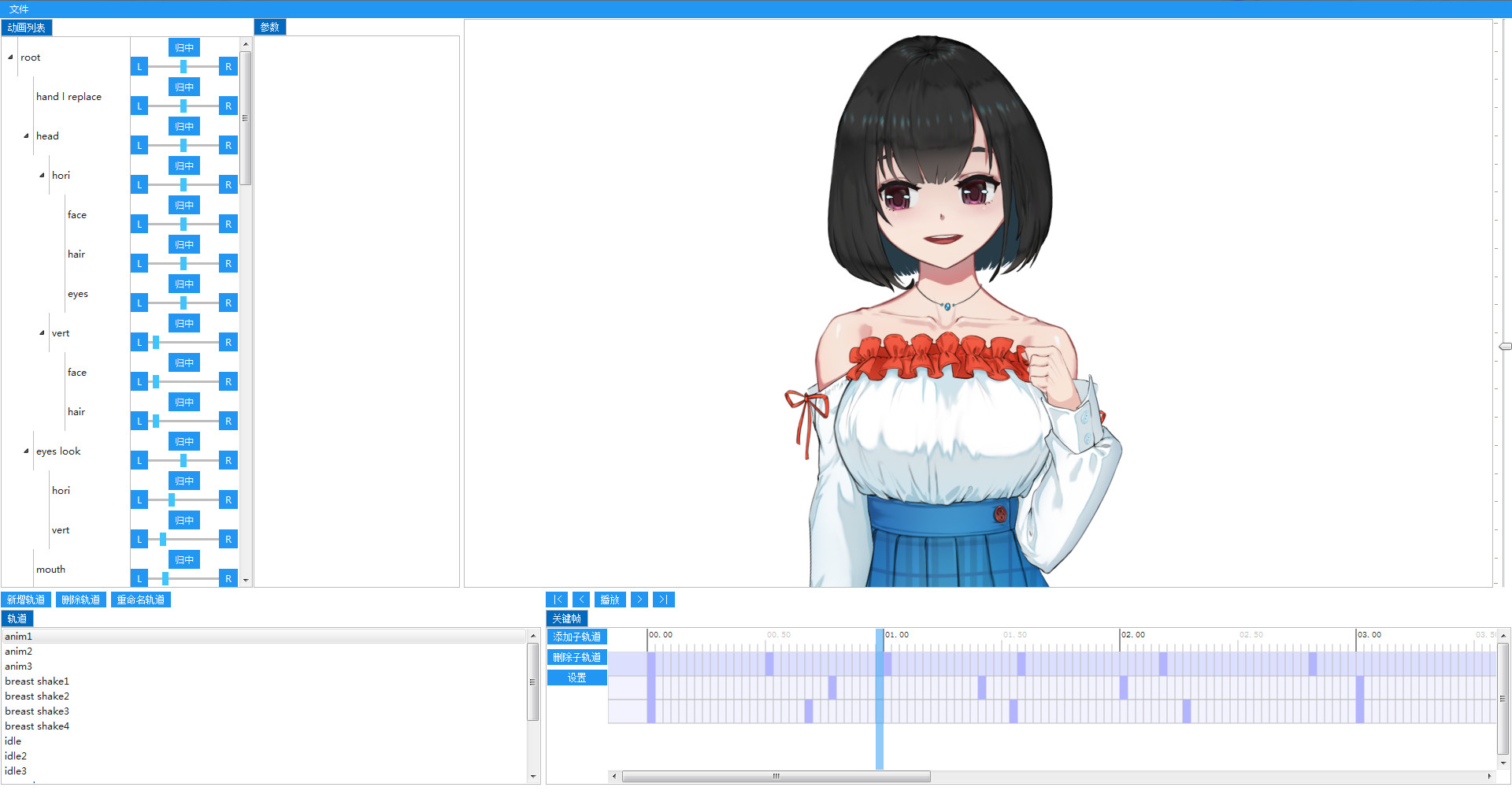Image resolution: width=1512 pixels, height=802 pixels.
Task: Jump to the first frame
Action: click(557, 600)
